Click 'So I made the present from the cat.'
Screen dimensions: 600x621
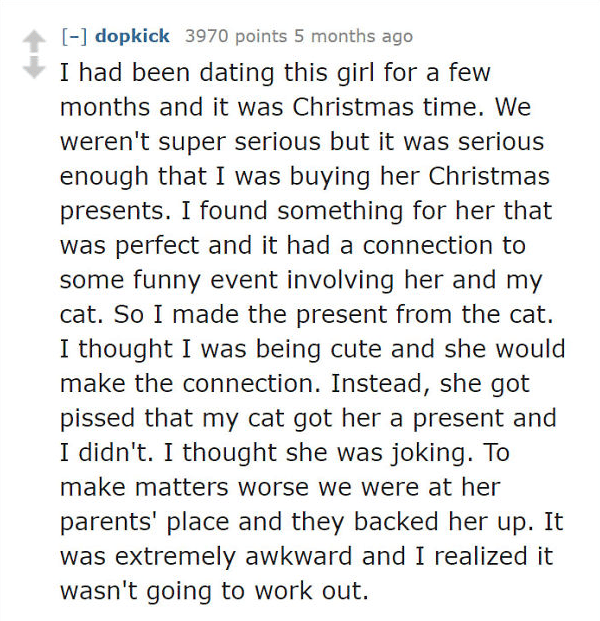[333, 314]
